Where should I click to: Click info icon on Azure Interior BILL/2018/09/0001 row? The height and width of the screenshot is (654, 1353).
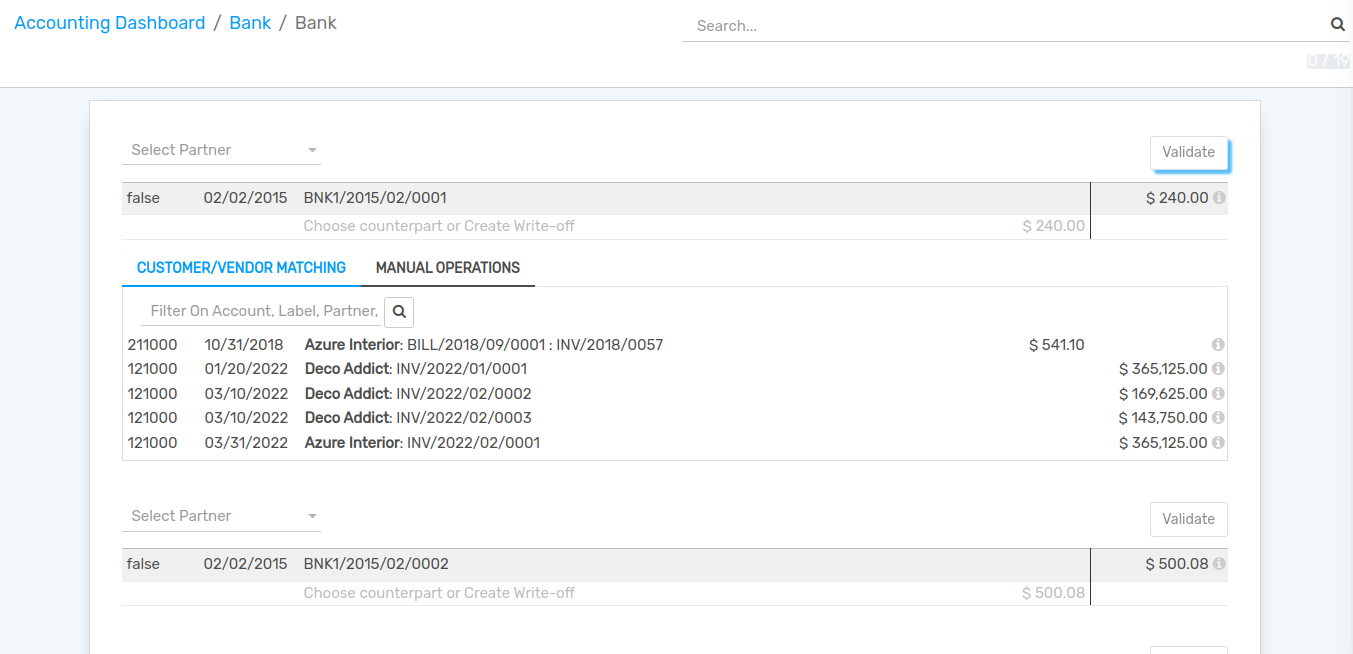[x=1218, y=345]
